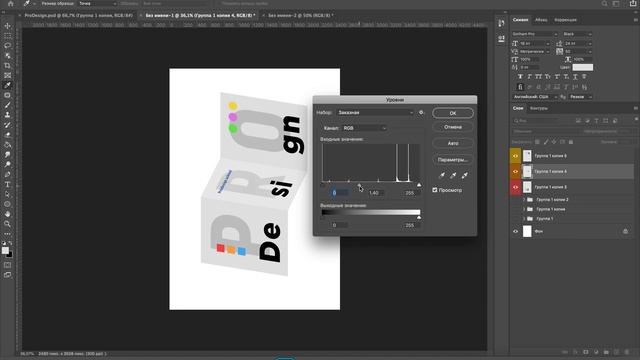
Task: Toggle underline in Character panel
Action: pyautogui.click(x=575, y=77)
